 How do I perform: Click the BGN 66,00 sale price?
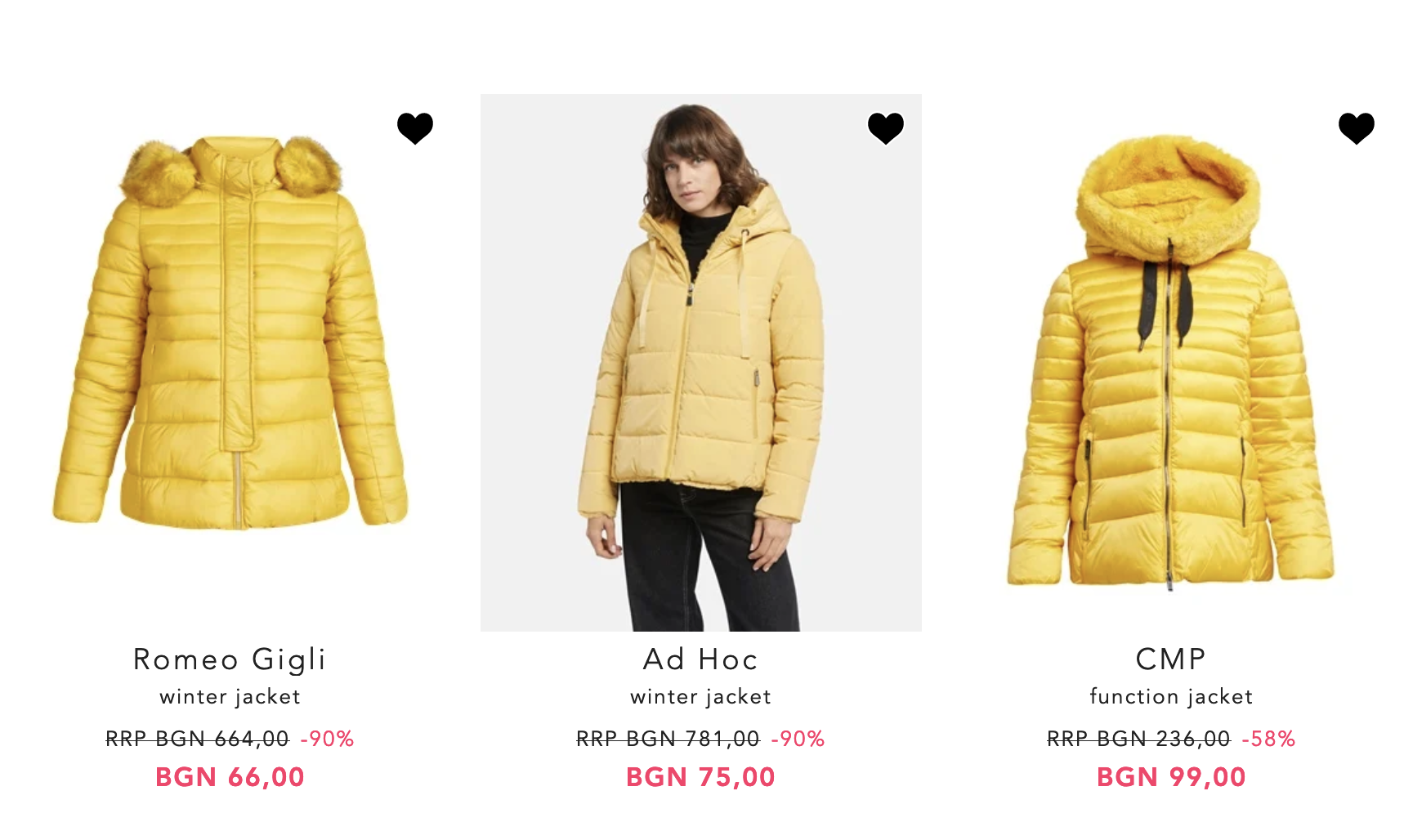pyautogui.click(x=230, y=777)
